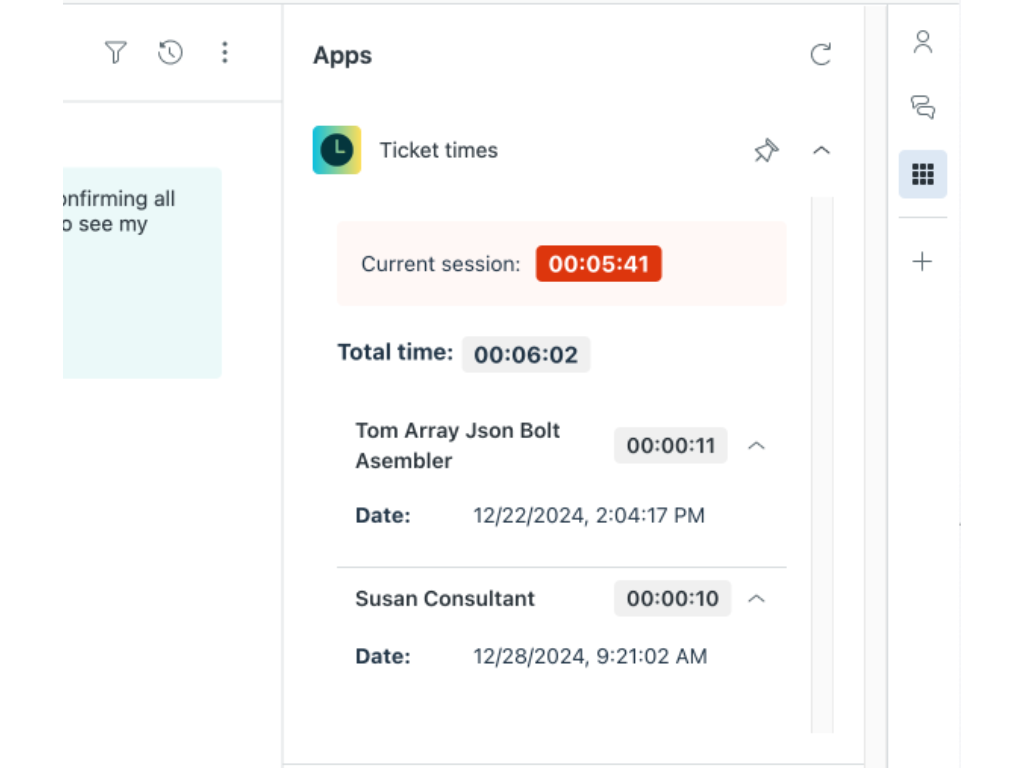Click the Ticket times app title
Screen dimensions: 1024x768
click(x=438, y=151)
